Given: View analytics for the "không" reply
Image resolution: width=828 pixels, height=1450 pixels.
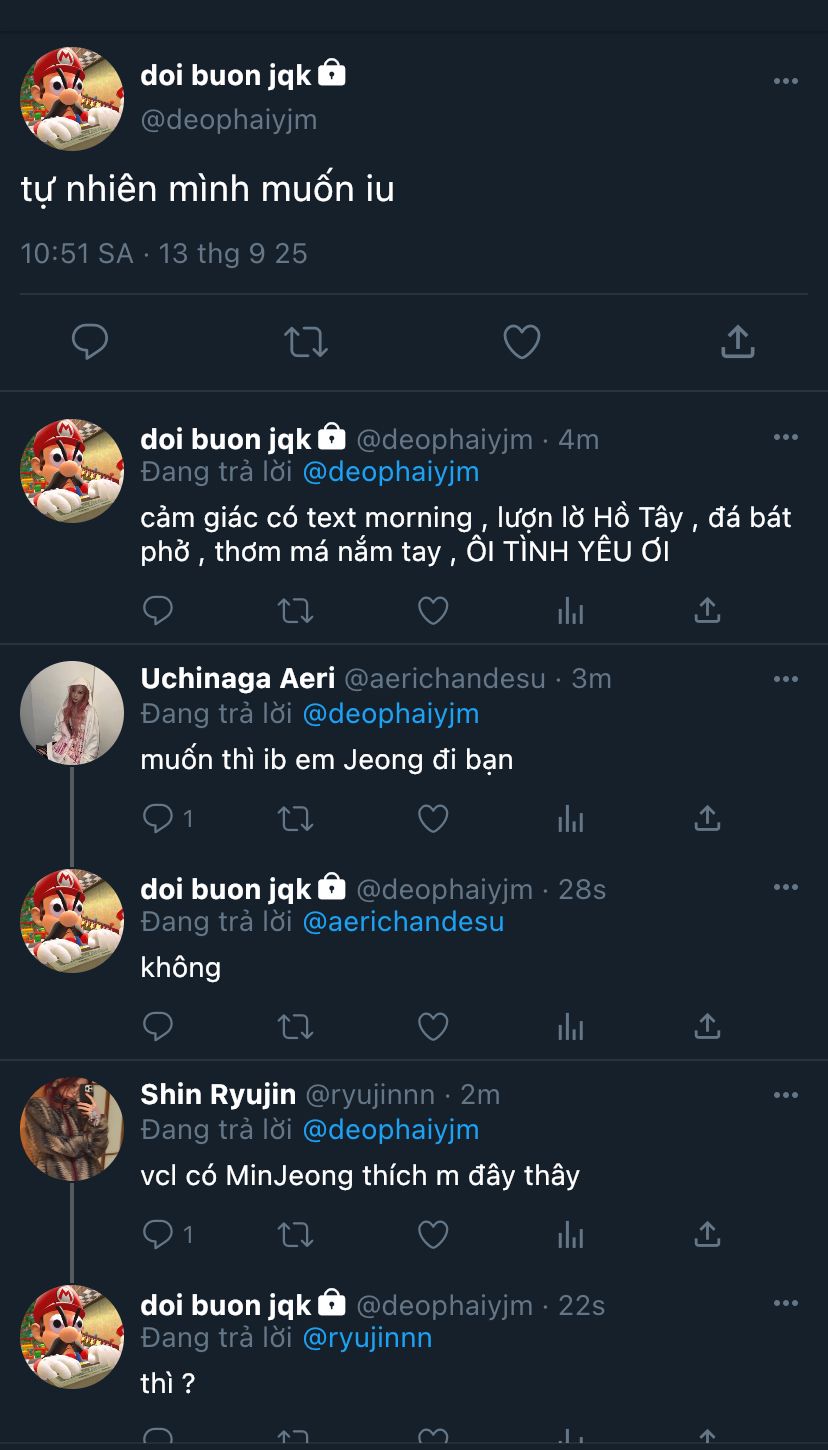Looking at the screenshot, I should point(570,1027).
